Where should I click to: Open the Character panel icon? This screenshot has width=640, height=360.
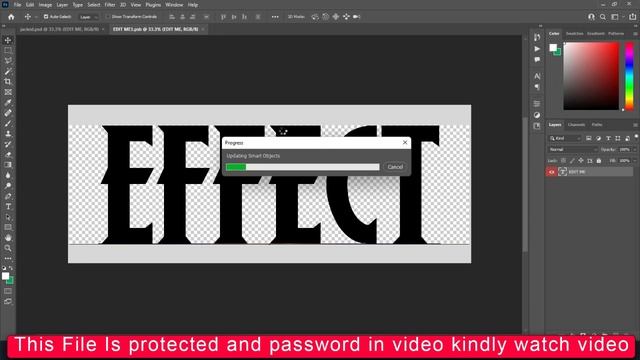coord(537,76)
